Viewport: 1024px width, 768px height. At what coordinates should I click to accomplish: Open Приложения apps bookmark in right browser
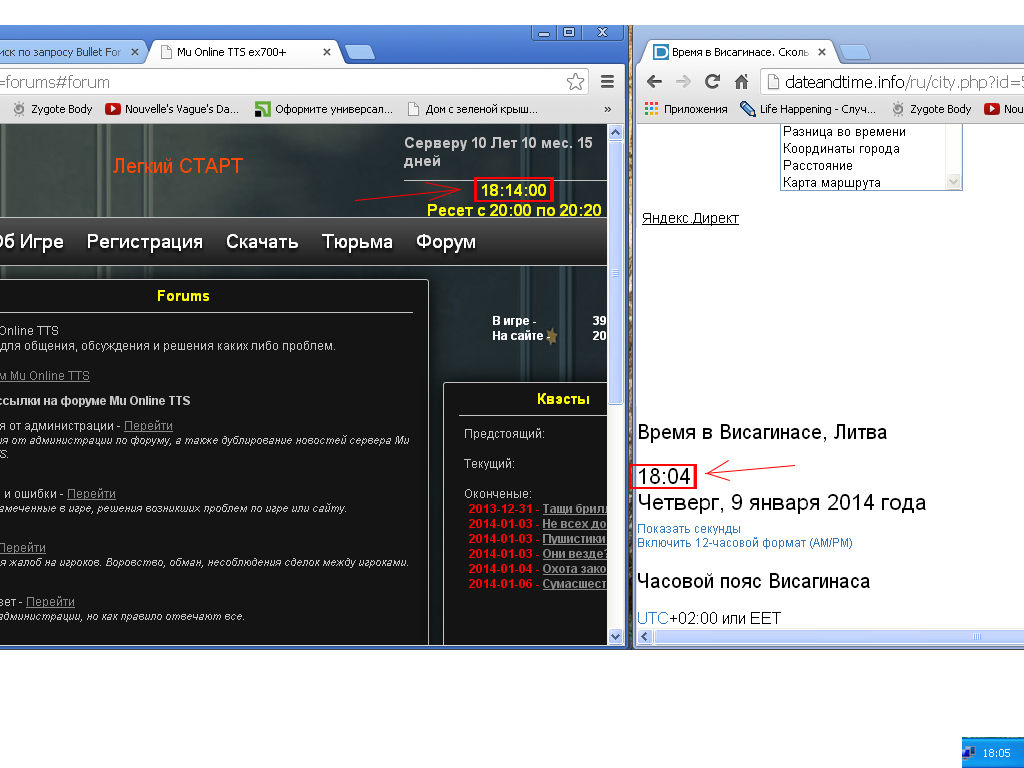686,109
